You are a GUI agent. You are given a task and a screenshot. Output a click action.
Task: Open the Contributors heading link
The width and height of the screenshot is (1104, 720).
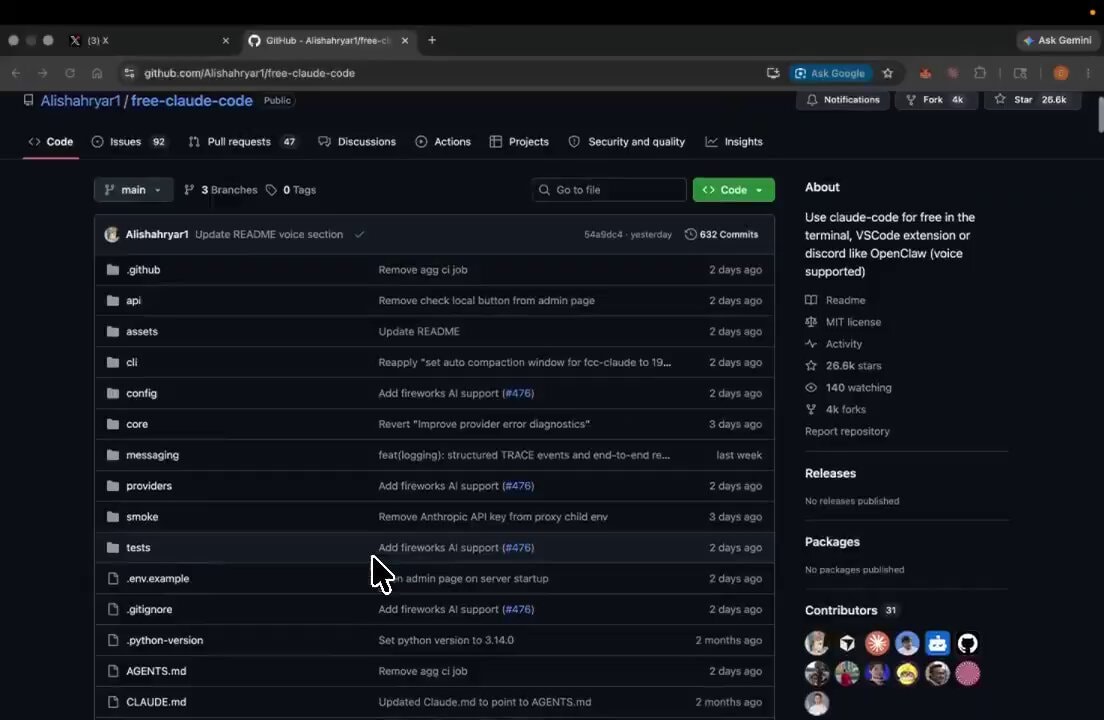(x=851, y=610)
